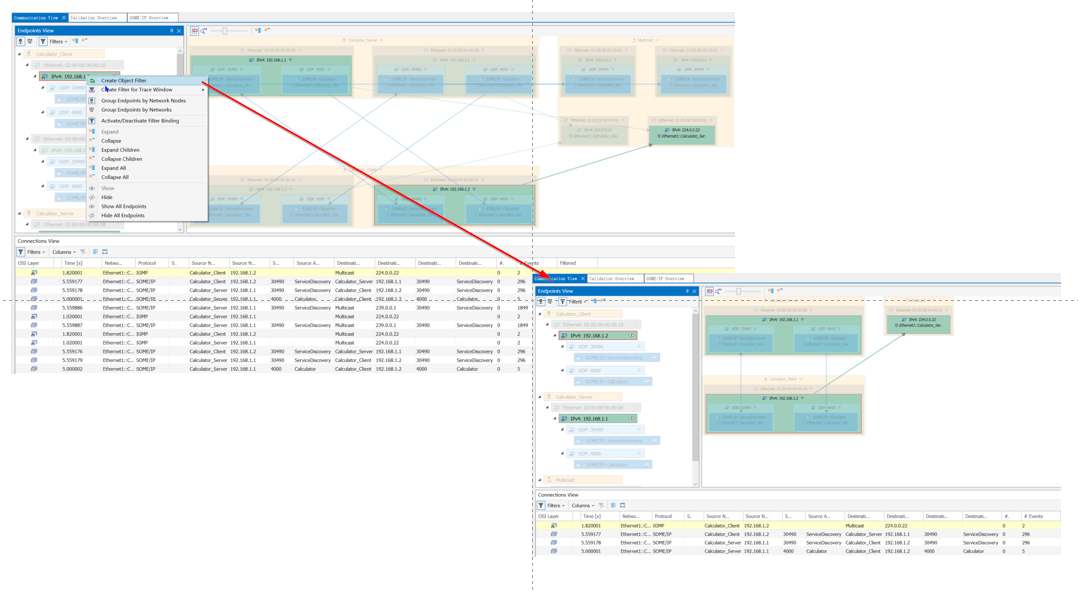The height and width of the screenshot is (591, 1078).
Task: Collapse Calculator_Server node in lower-right tree
Action: (x=540, y=397)
